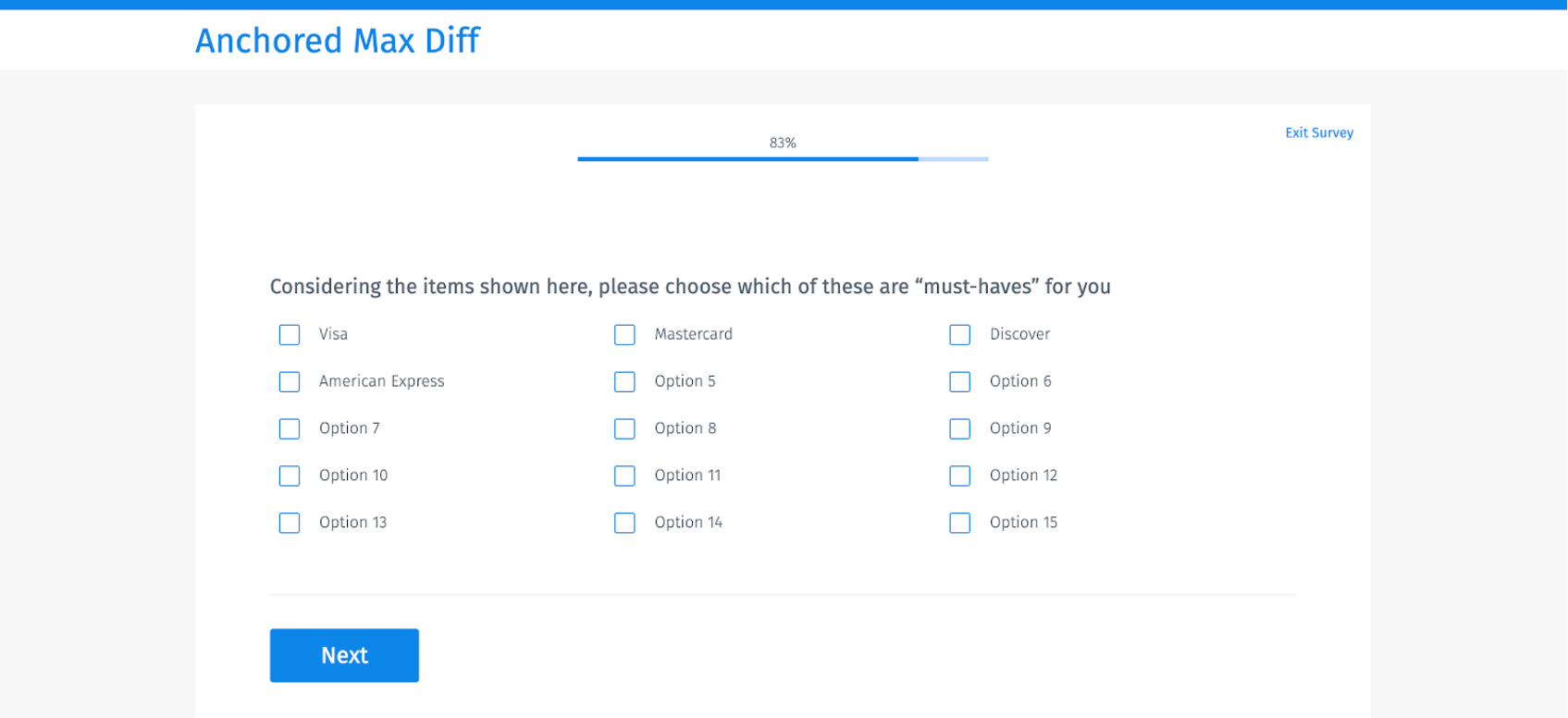Viewport: 1568px width, 718px height.
Task: Check the Discover checkbox
Action: 959,334
